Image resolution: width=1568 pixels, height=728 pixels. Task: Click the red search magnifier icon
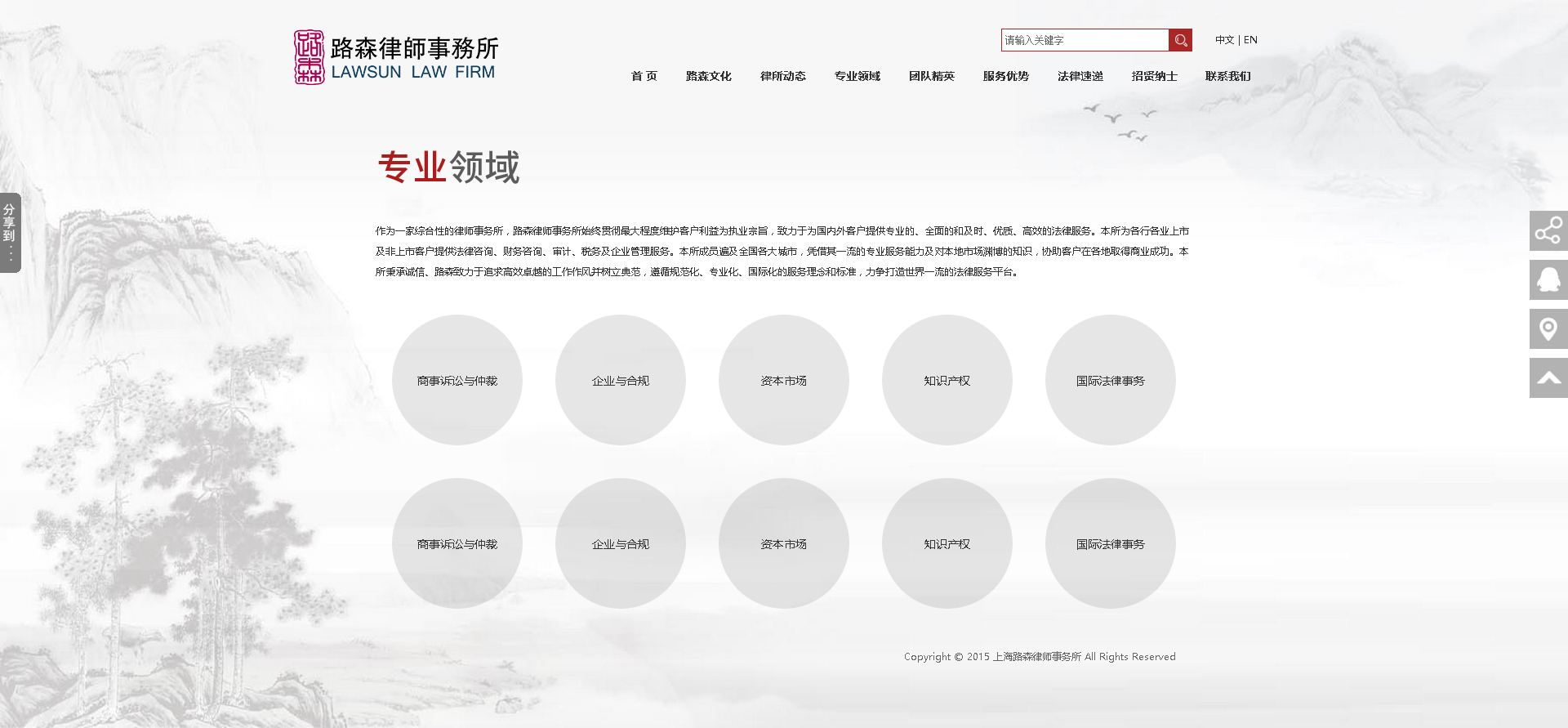click(1180, 40)
